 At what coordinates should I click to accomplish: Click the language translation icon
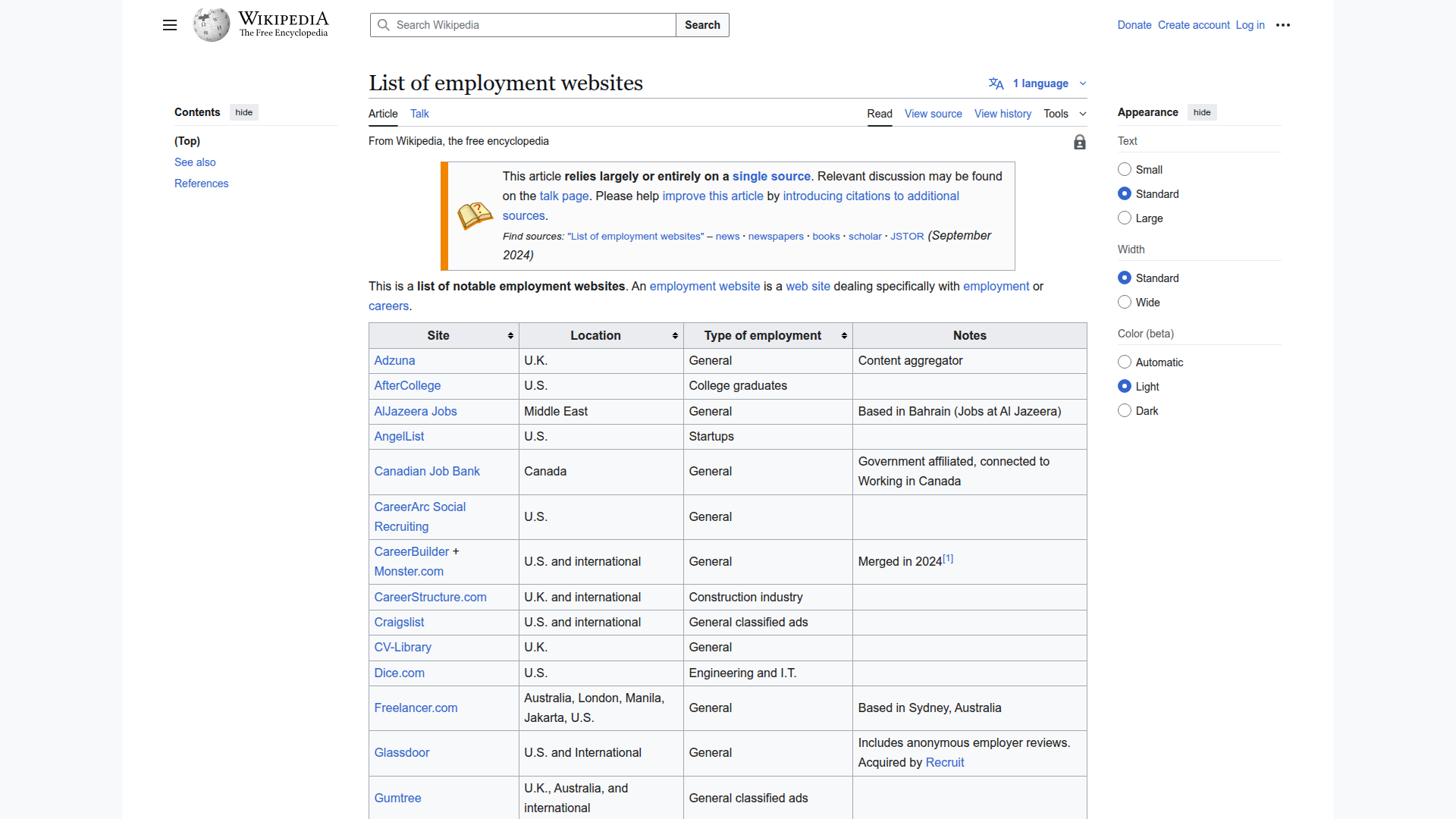[x=996, y=83]
